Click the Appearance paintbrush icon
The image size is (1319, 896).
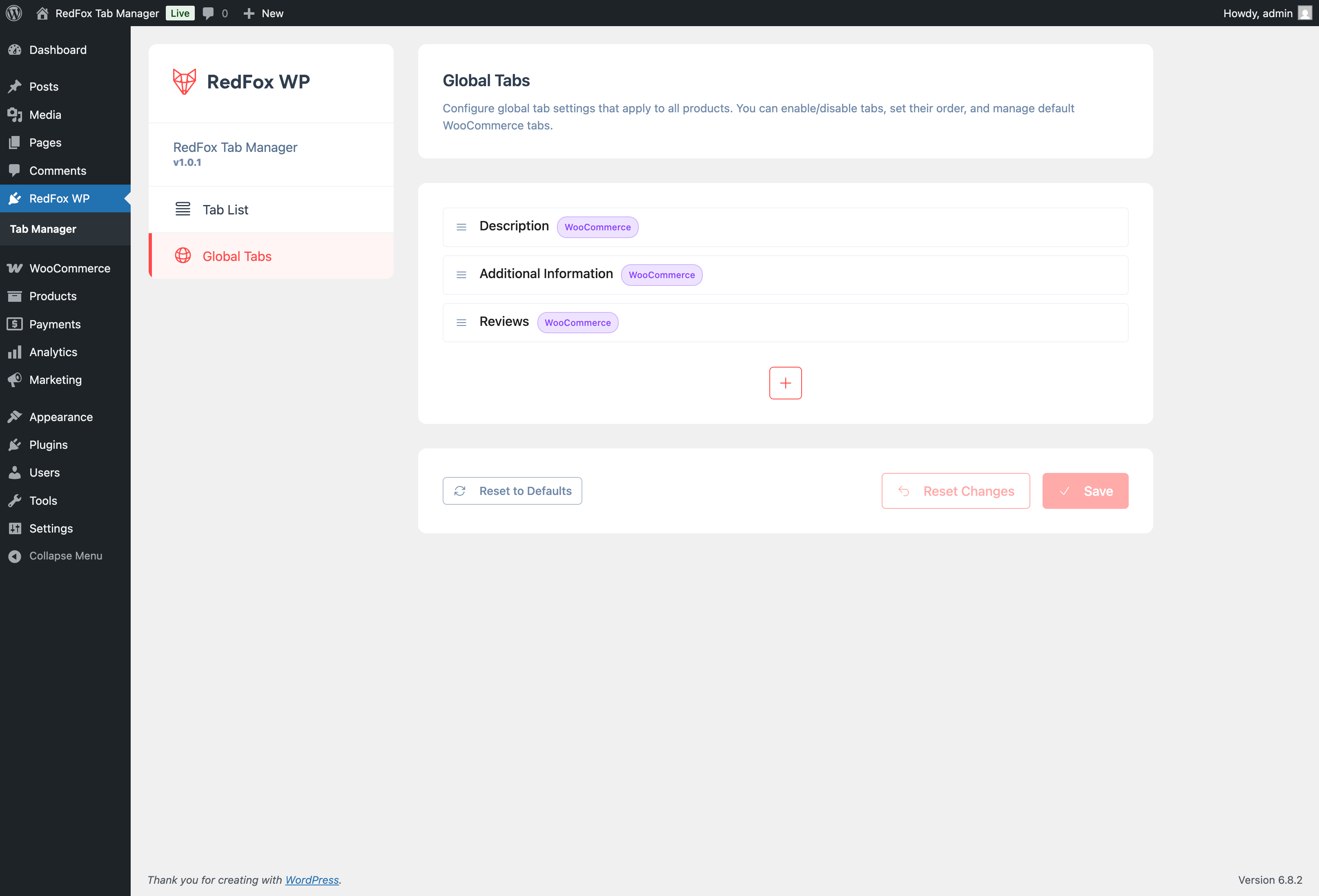coord(15,417)
